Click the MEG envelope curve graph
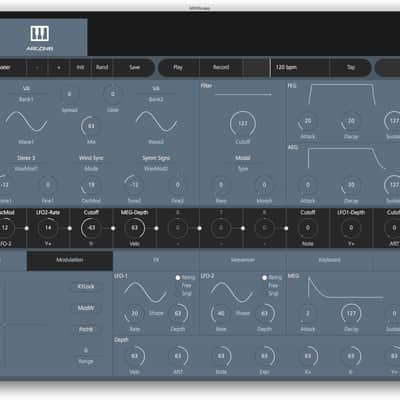This screenshot has height=400, width=400. pyautogui.click(x=345, y=288)
